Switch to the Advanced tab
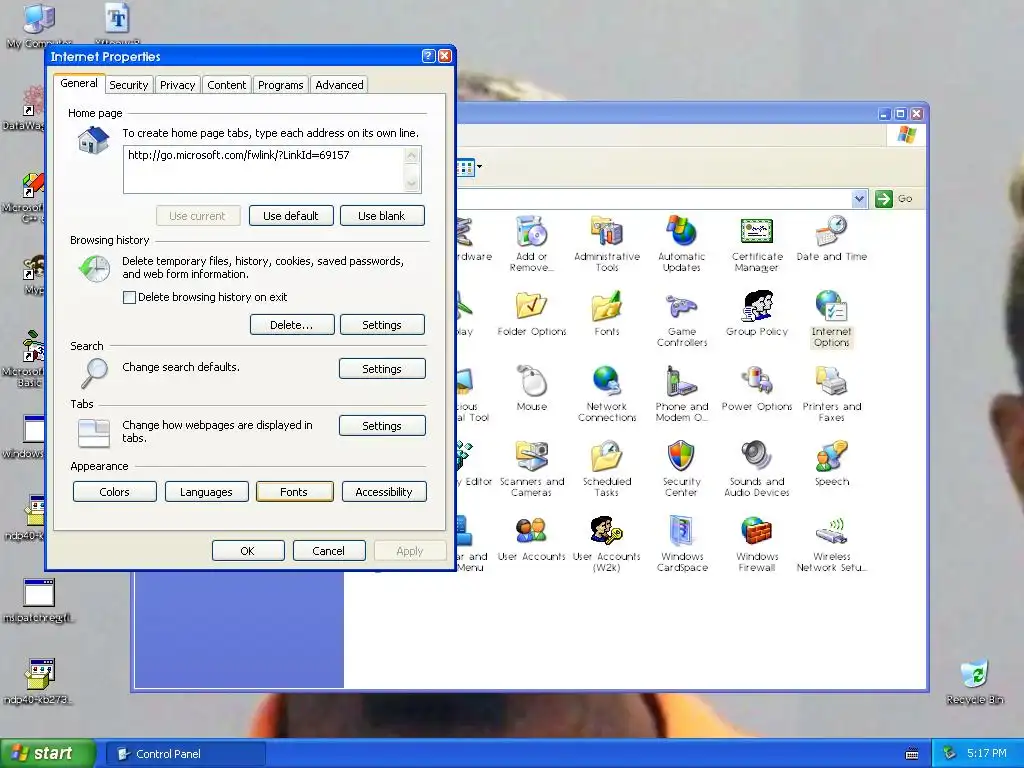The width and height of the screenshot is (1024, 768). [340, 85]
